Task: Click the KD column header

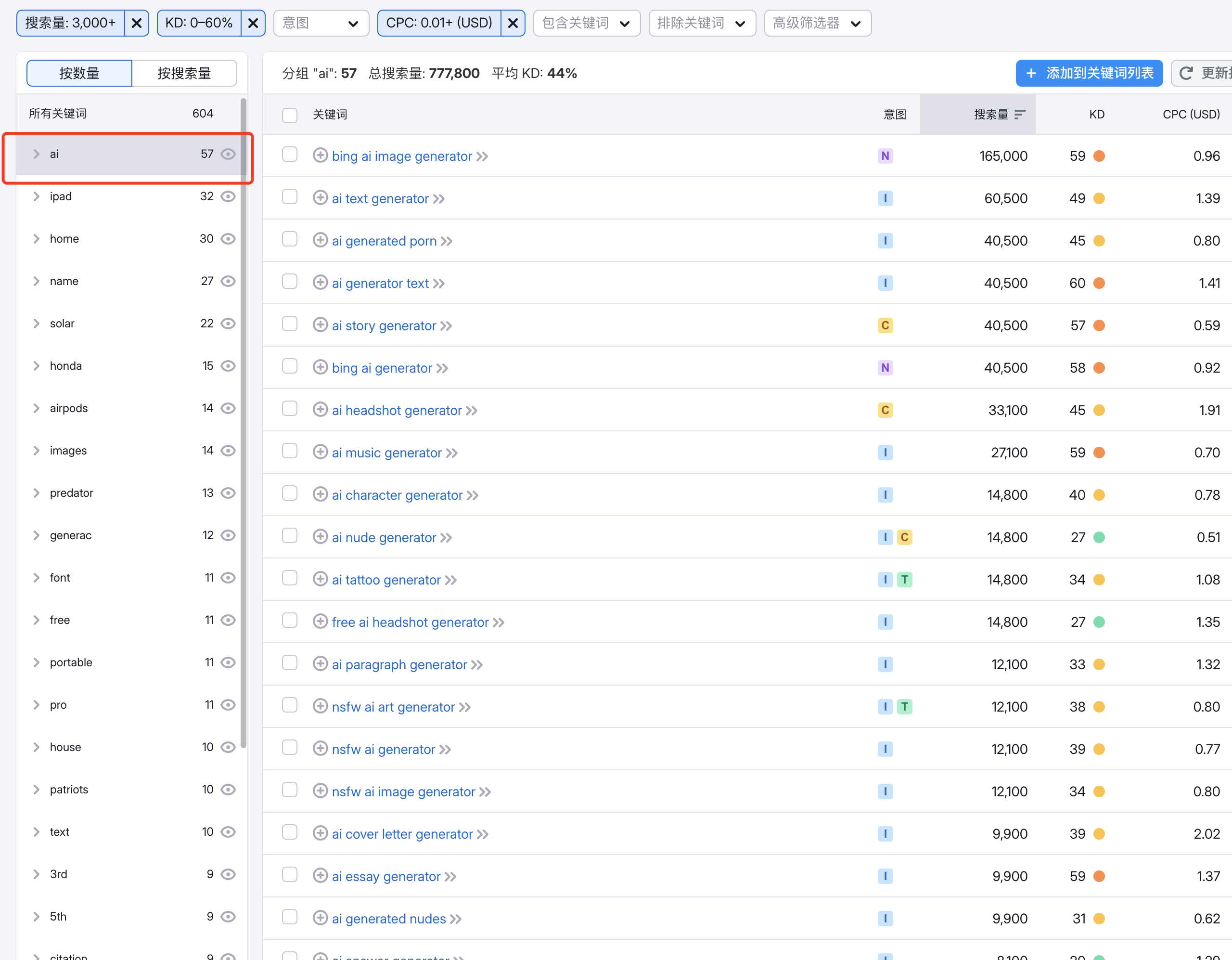Action: pyautogui.click(x=1096, y=115)
